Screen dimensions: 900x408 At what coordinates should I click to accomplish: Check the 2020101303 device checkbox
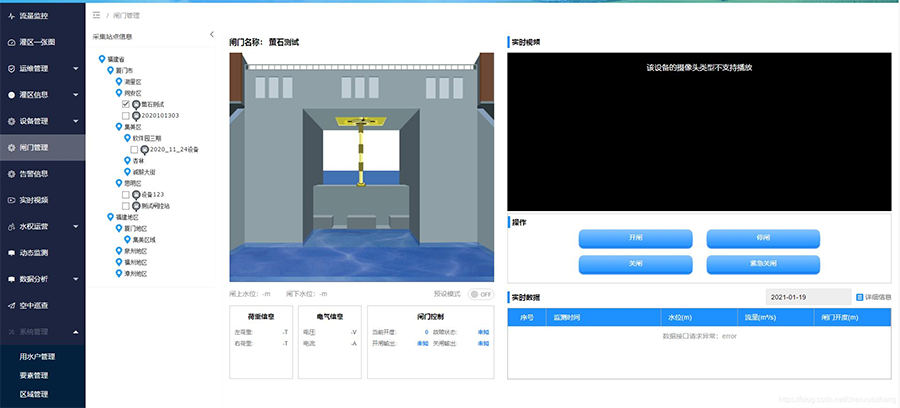pyautogui.click(x=125, y=116)
